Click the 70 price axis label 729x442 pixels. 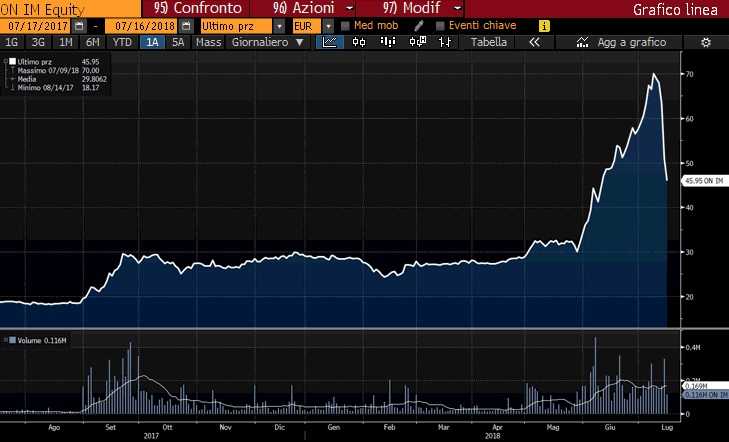click(689, 74)
